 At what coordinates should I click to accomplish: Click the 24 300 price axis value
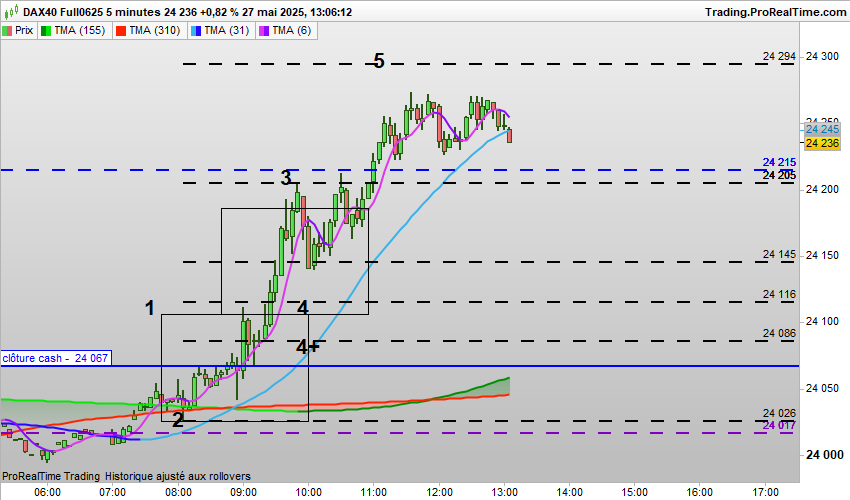822,56
